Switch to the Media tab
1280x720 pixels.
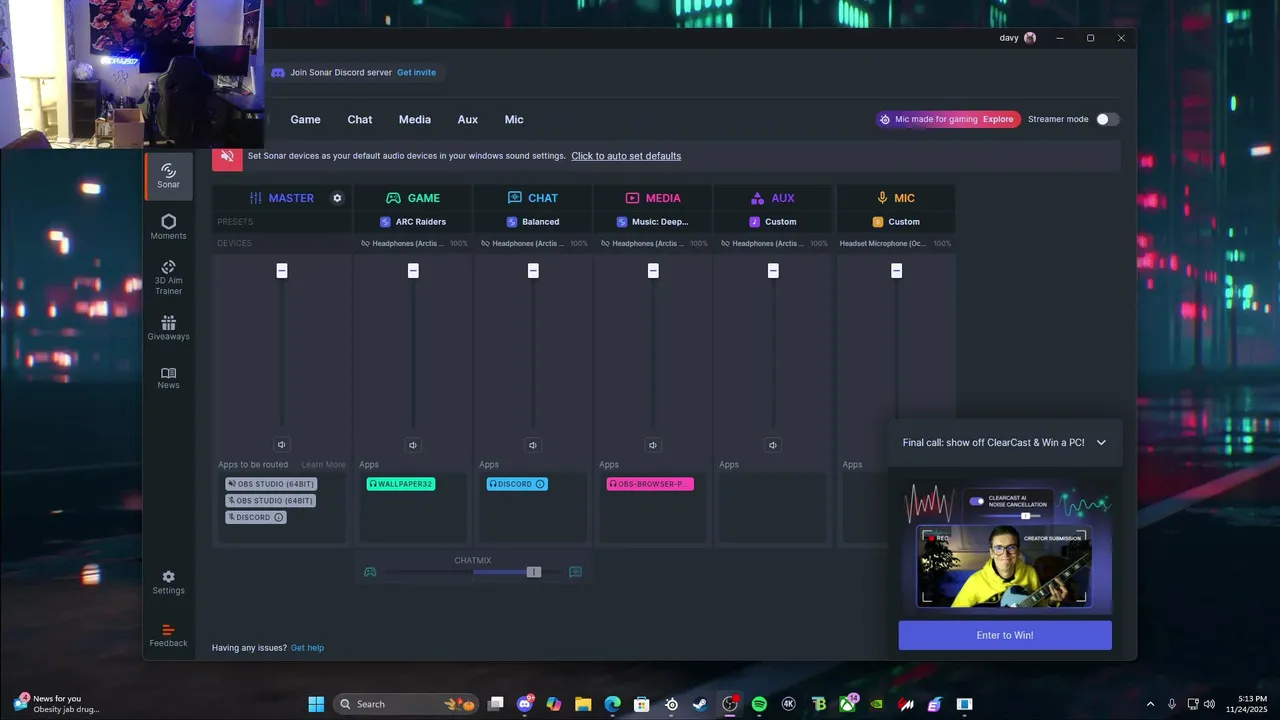tap(415, 119)
